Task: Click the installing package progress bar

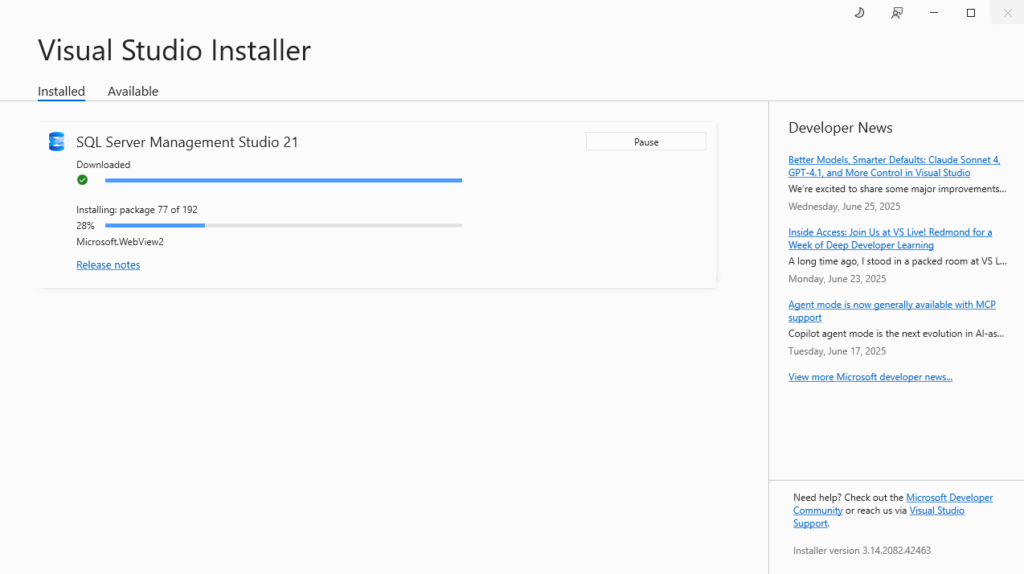Action: [x=283, y=225]
